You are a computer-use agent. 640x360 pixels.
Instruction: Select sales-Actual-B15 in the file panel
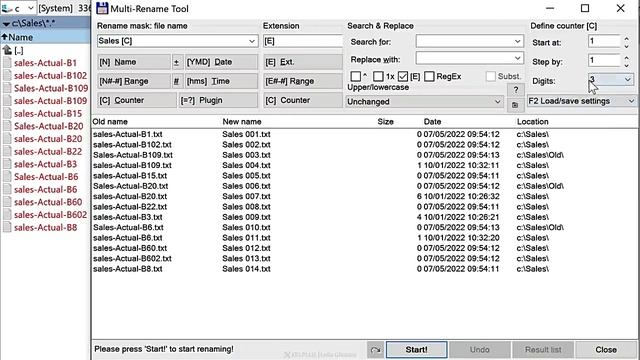tap(48, 113)
